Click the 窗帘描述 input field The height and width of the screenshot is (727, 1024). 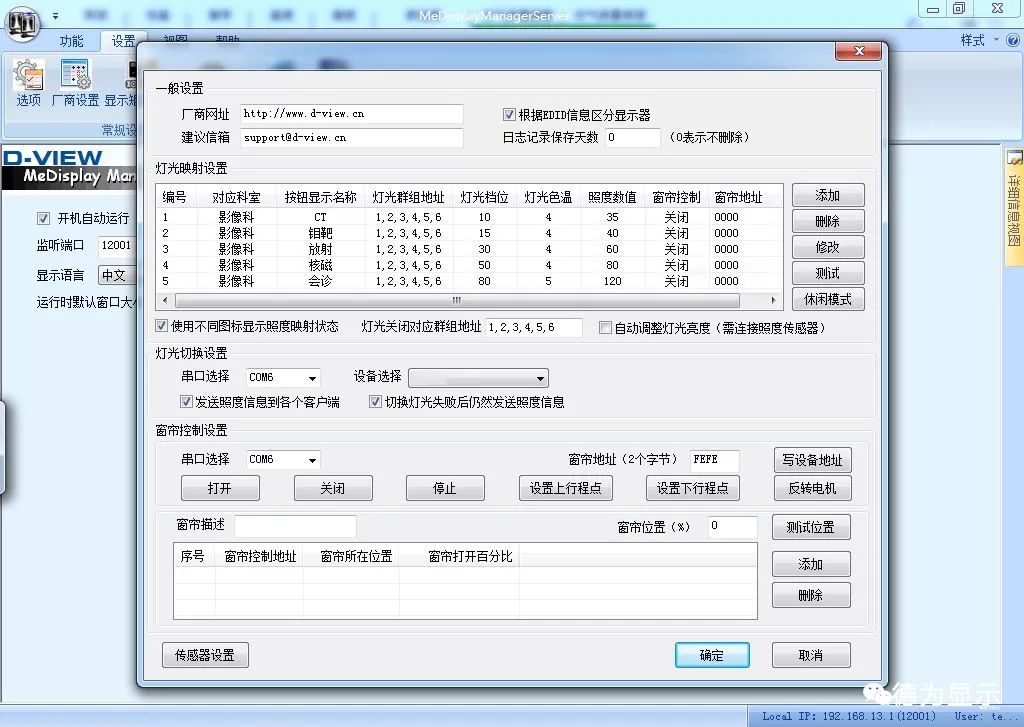[x=295, y=525]
